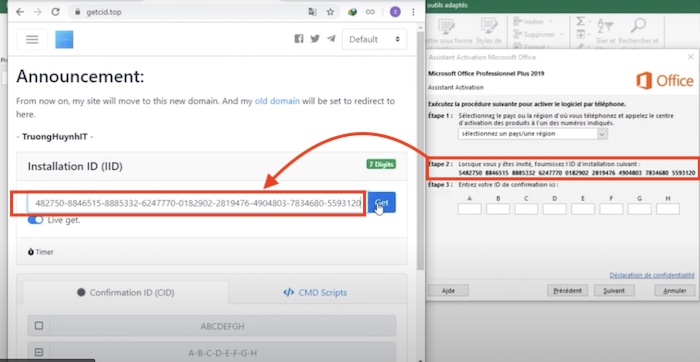The height and width of the screenshot is (362, 700).
Task: Click the Installation ID (IID) heading
Action: coord(75,166)
